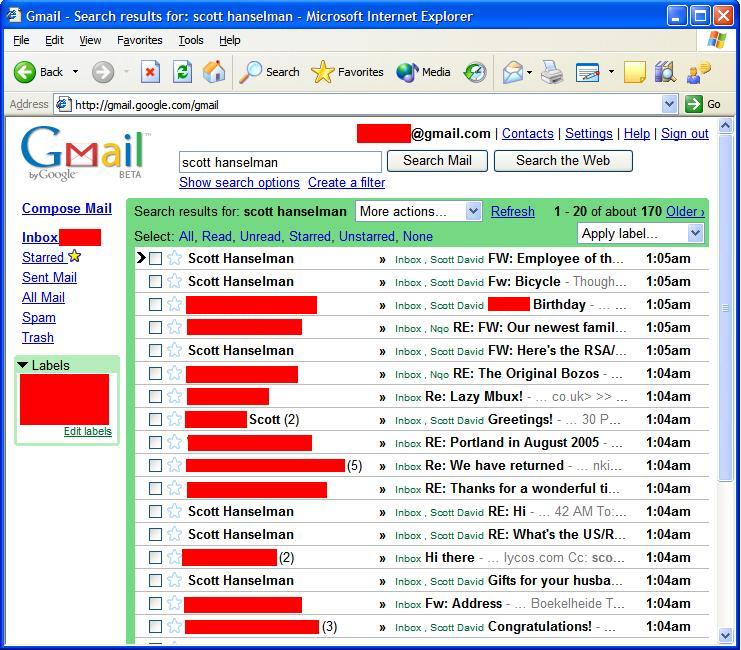Click the Edit page toolbar icon
Viewport: 741px width, 650px height.
(x=587, y=72)
